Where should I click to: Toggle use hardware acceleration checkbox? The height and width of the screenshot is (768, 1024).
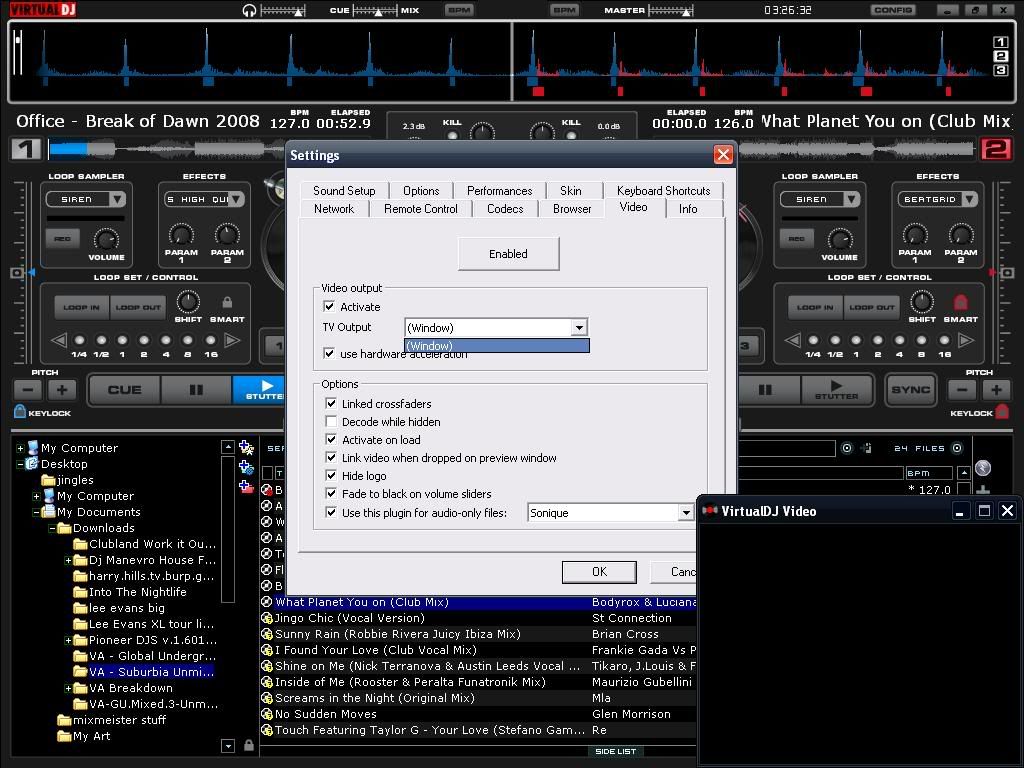[329, 353]
